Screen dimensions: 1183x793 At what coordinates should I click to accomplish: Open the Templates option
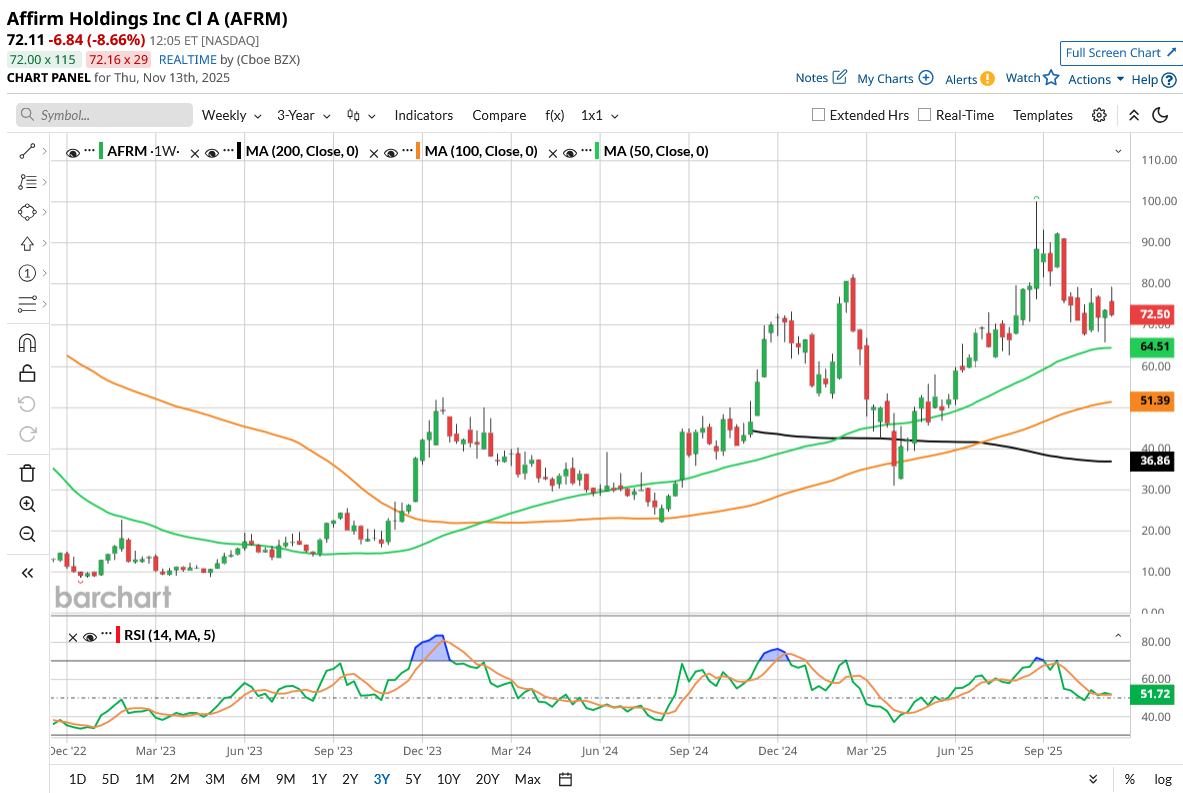tap(1042, 115)
